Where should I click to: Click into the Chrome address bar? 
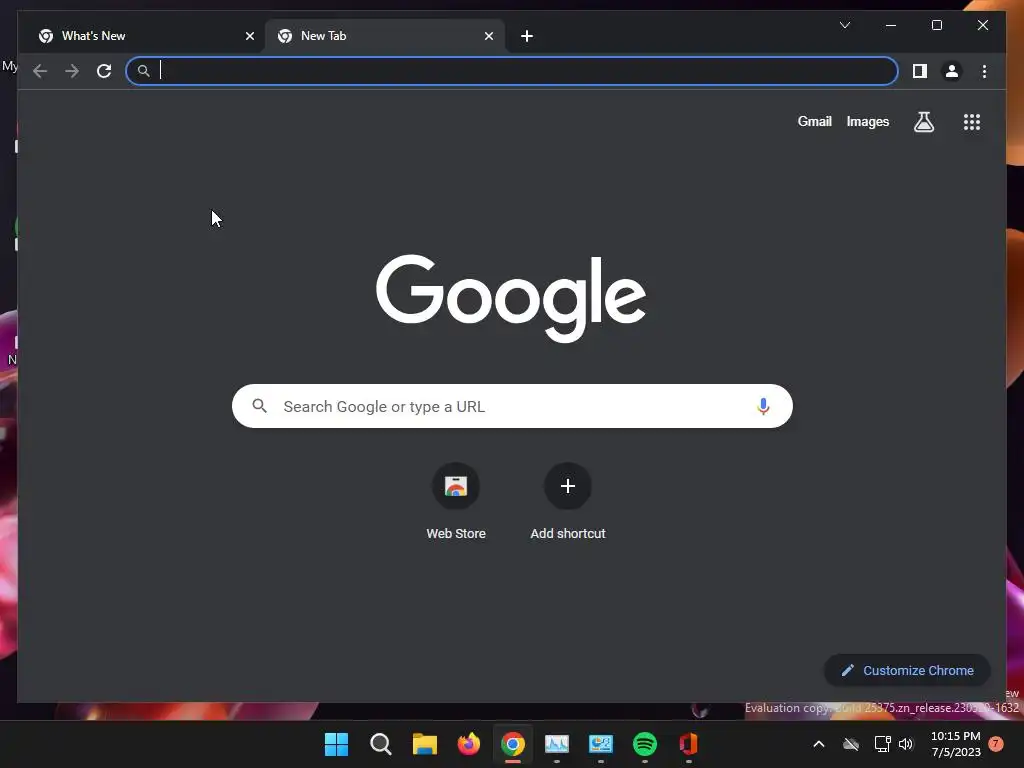(x=512, y=71)
